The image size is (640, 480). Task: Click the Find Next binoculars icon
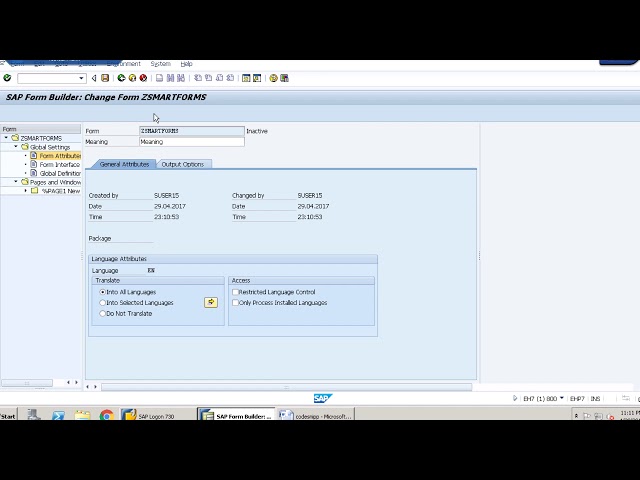pos(181,78)
